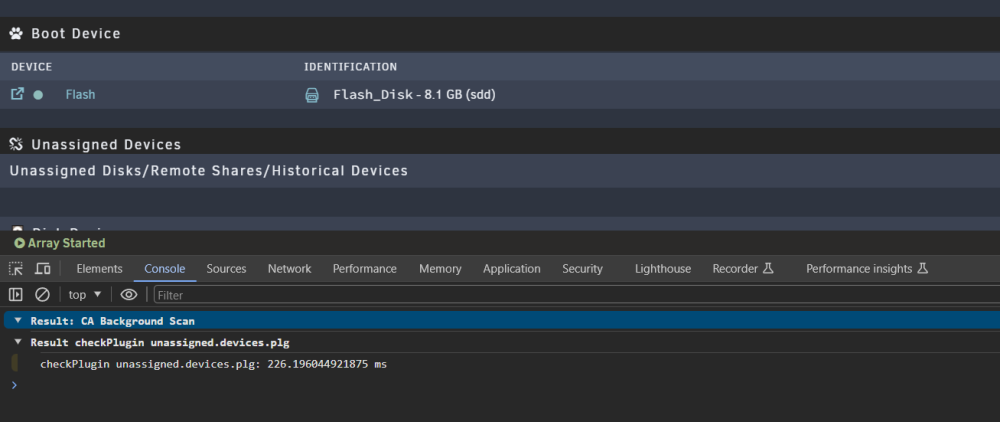The image size is (1000, 422).
Task: Switch to the Elements tab
Action: pyautogui.click(x=99, y=268)
